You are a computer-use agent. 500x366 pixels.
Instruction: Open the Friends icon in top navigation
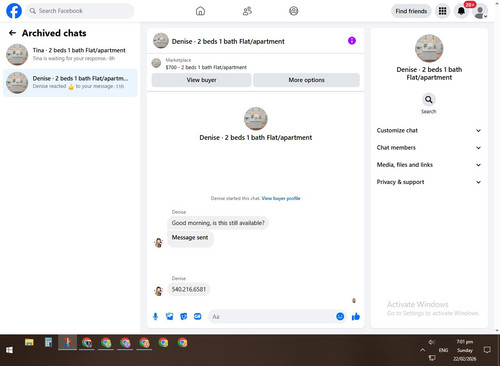(x=247, y=11)
